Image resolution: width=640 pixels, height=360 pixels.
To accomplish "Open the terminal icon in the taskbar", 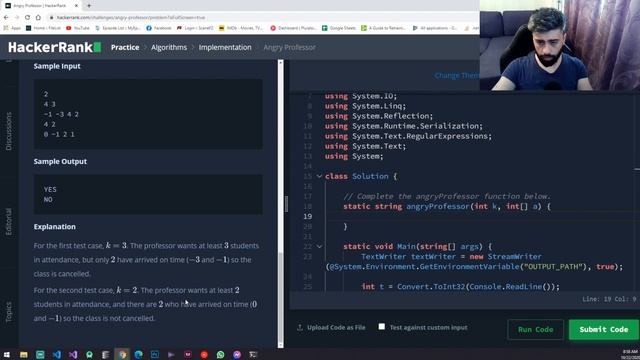I will (x=253, y=354).
